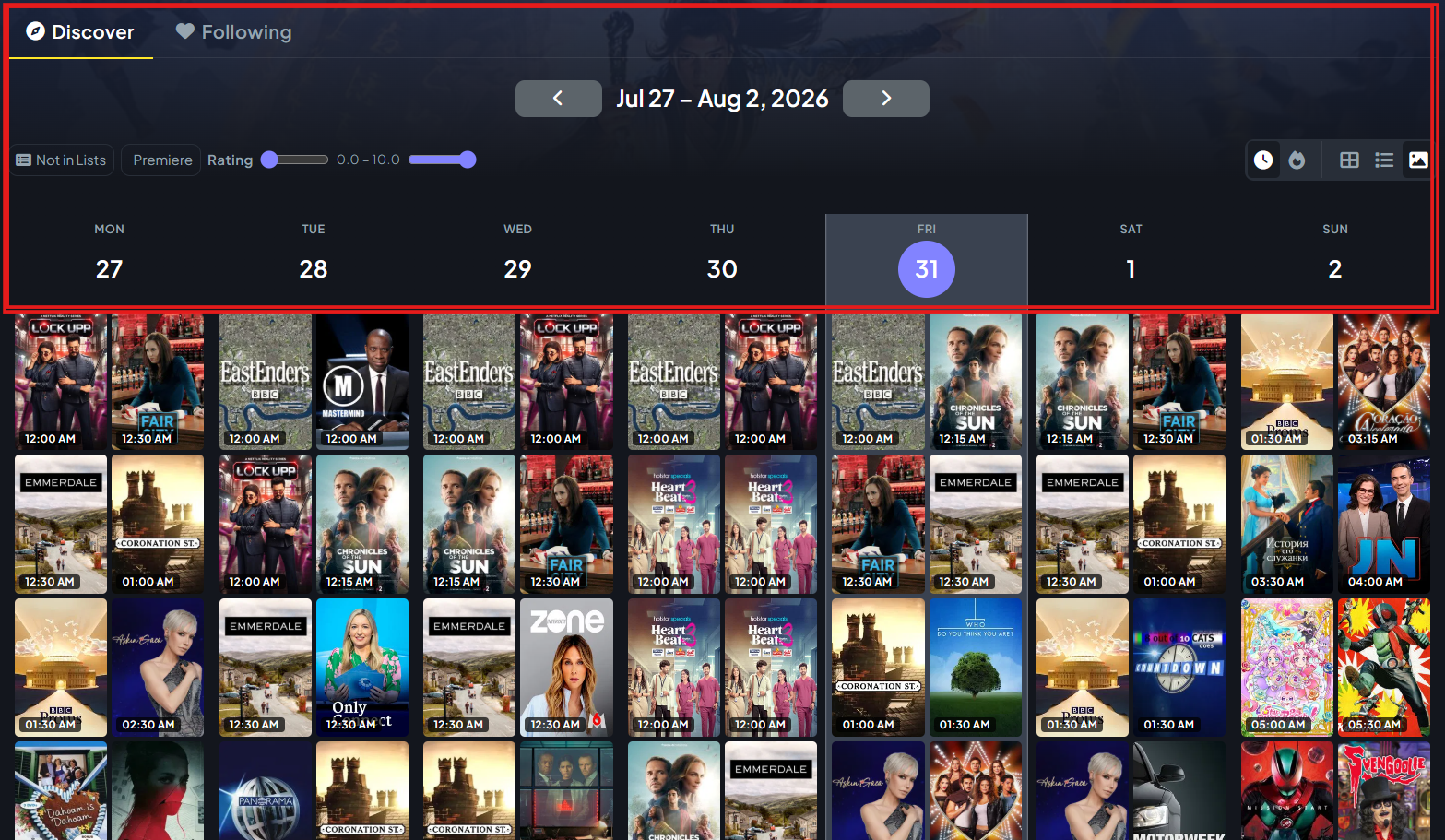Open Wednesday's Fair City poster at 12:30 AM
This screenshot has height=840, width=1445.
(x=566, y=524)
